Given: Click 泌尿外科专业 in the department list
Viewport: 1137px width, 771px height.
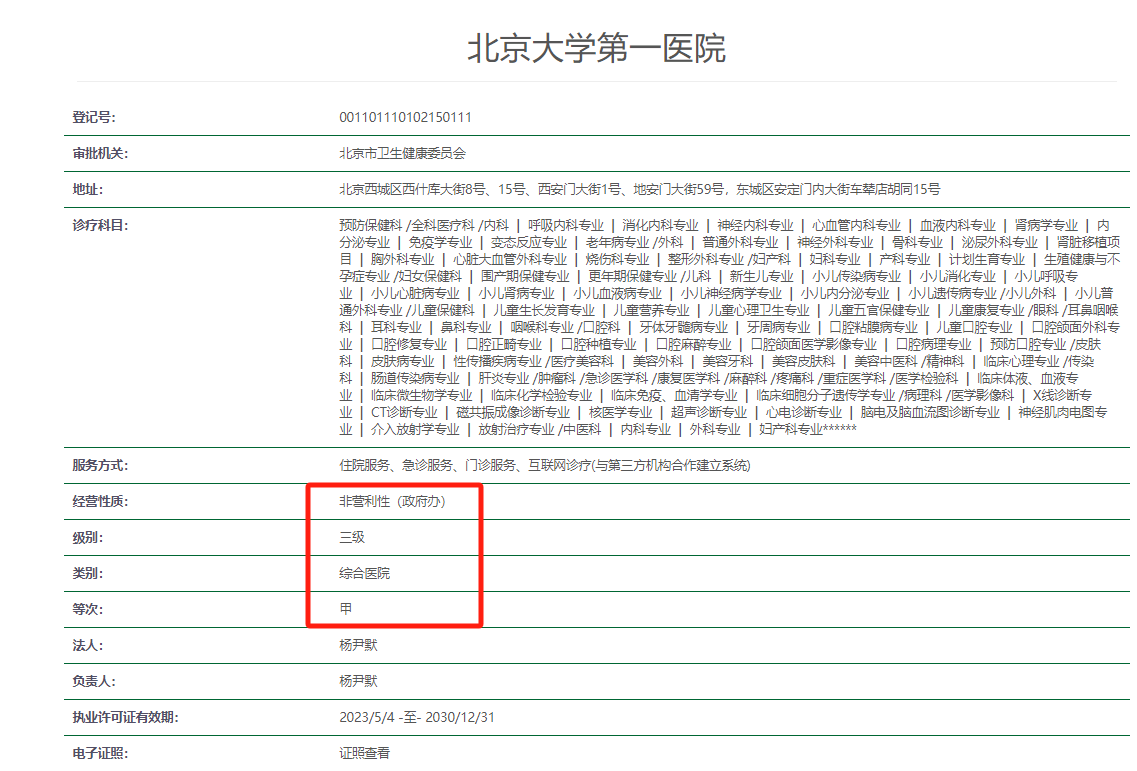Looking at the screenshot, I should tap(999, 242).
